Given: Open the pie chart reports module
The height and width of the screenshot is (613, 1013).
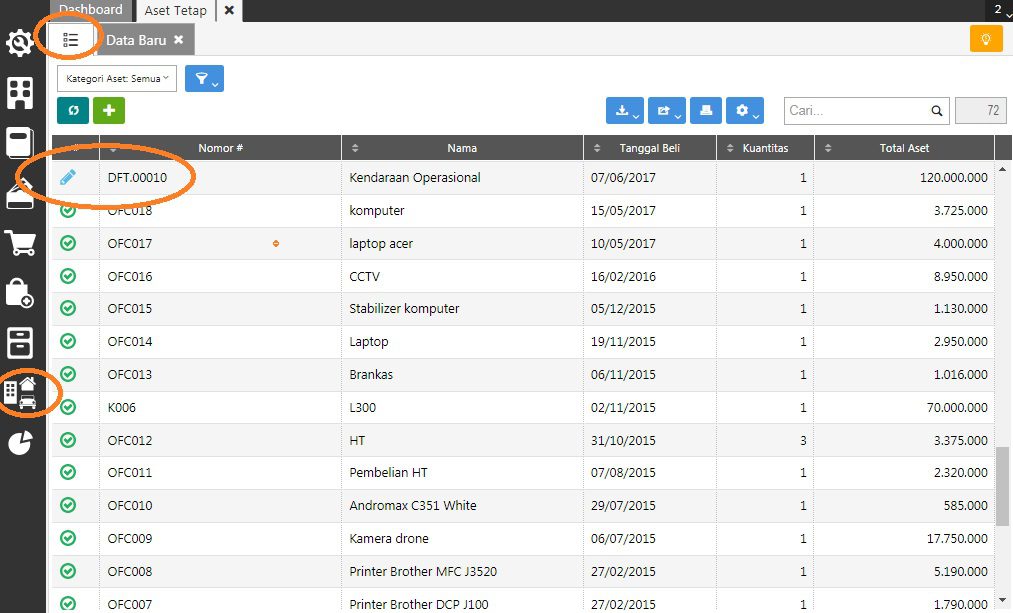Looking at the screenshot, I should [x=20, y=443].
